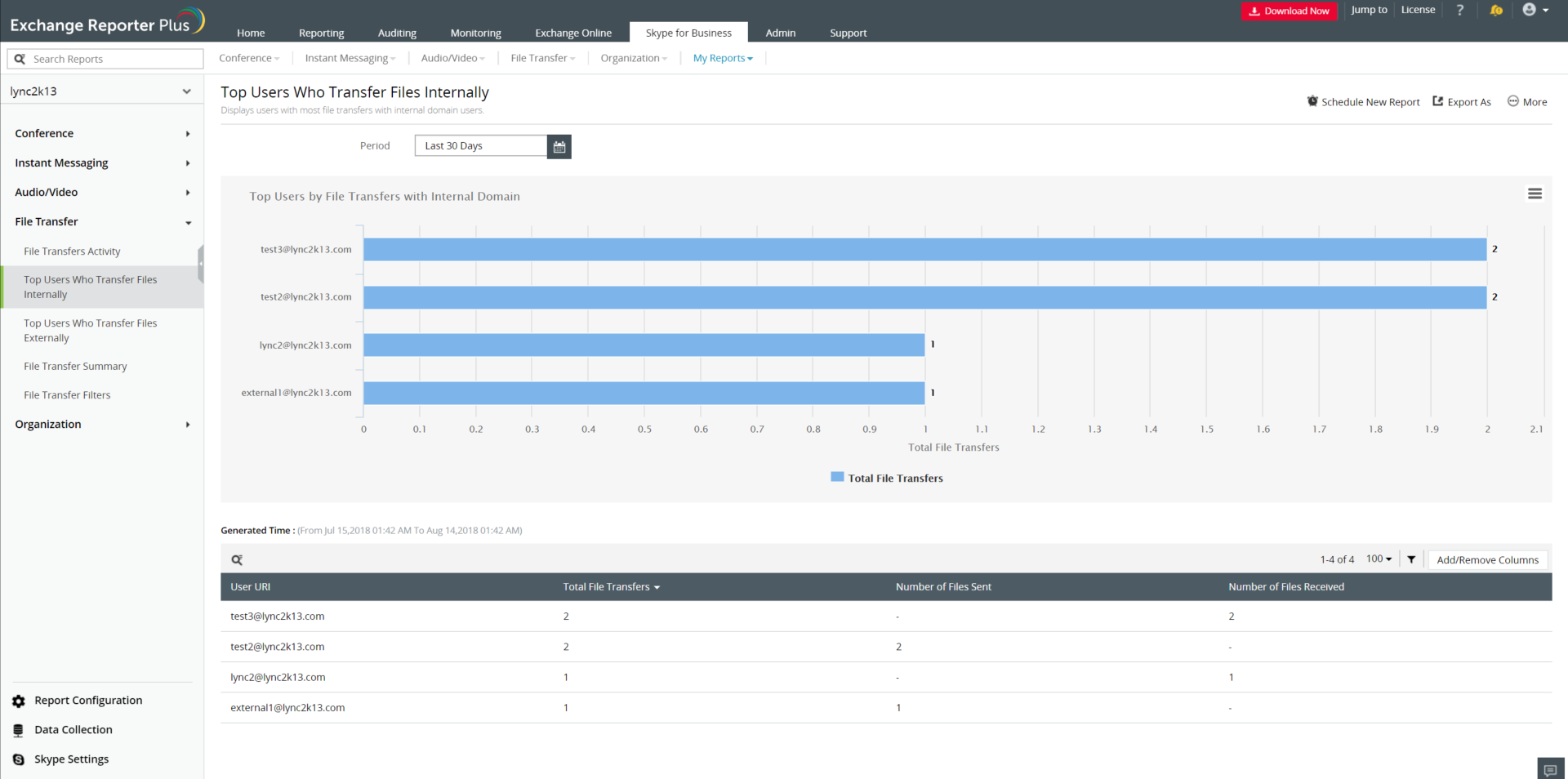Toggle the Total File Transfers legend swatch
The height and width of the screenshot is (779, 1568).
coord(837,477)
